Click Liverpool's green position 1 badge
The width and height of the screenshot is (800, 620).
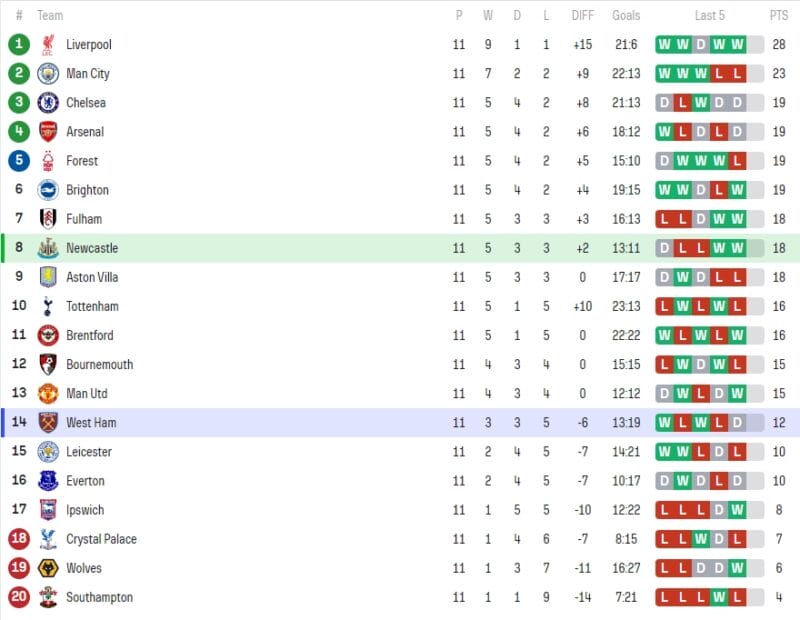coord(19,45)
